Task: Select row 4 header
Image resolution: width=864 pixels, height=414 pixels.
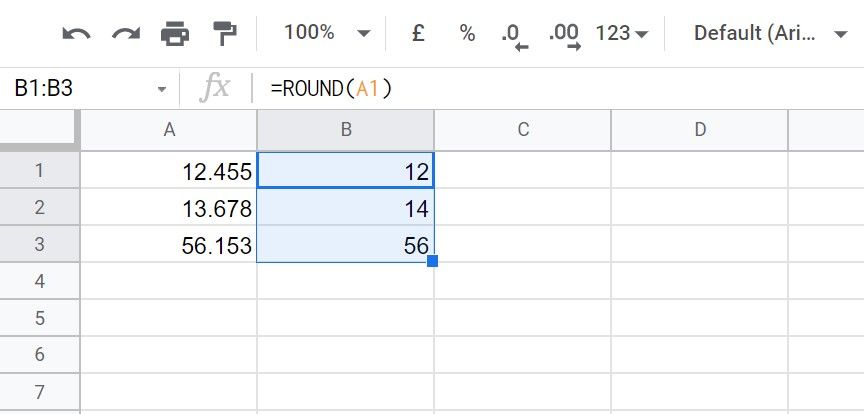Action: tap(40, 281)
